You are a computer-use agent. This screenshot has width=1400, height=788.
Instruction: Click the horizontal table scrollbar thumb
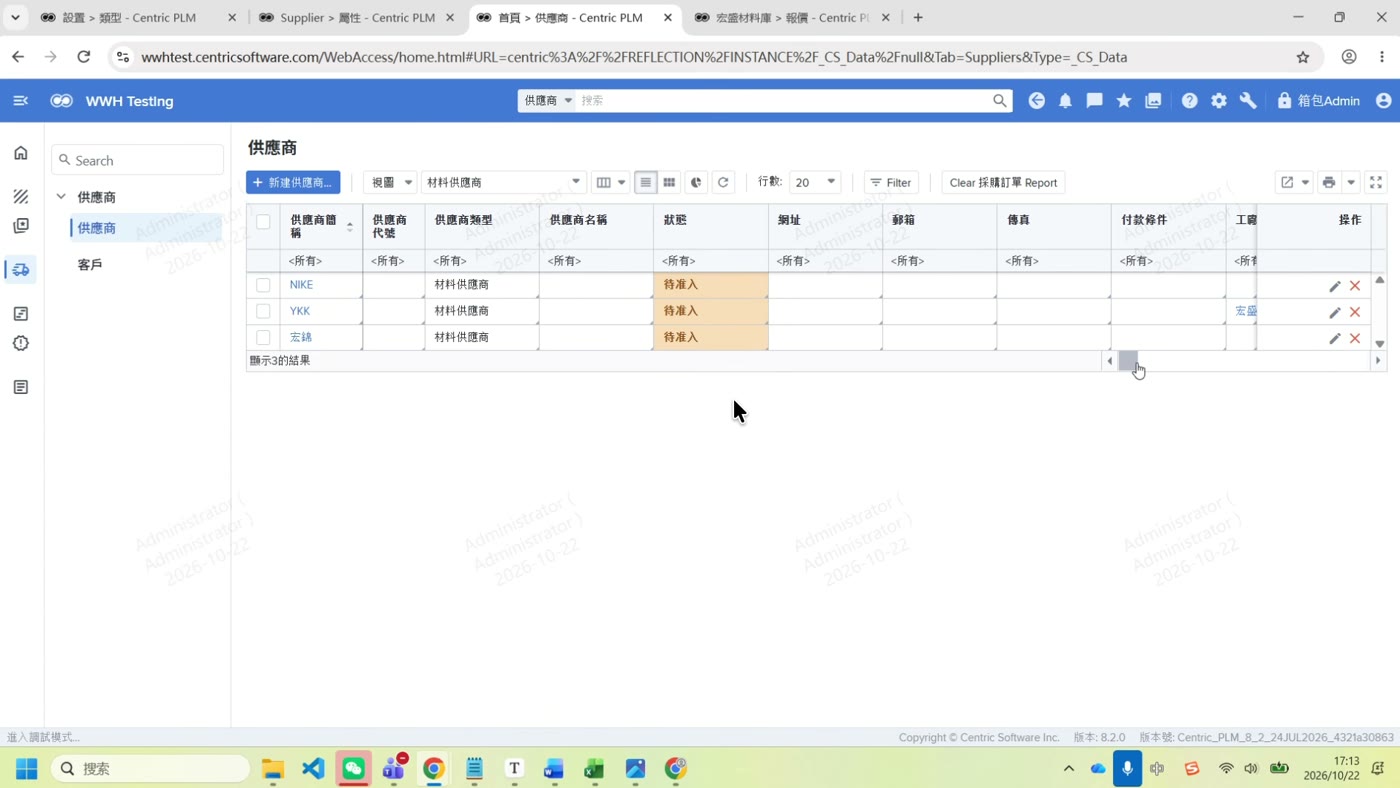coord(1128,361)
